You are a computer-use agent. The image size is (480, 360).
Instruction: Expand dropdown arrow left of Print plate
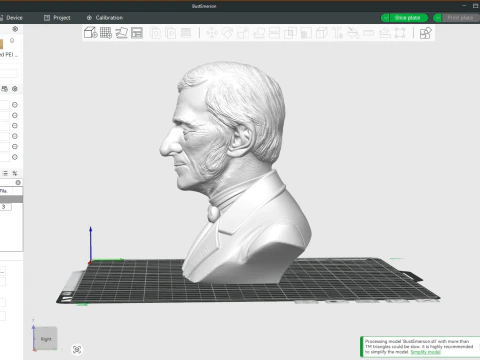click(x=438, y=18)
